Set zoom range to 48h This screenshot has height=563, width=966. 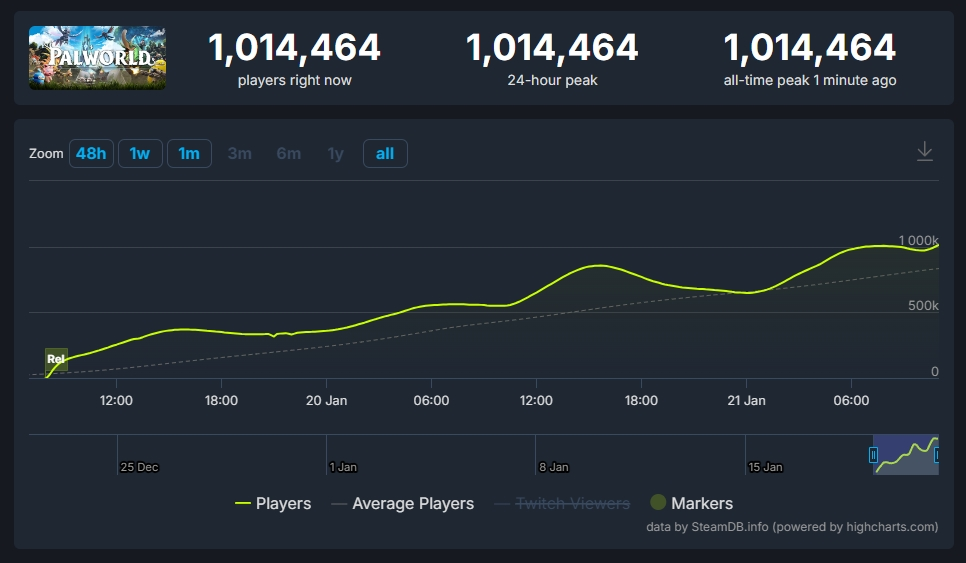coord(91,153)
